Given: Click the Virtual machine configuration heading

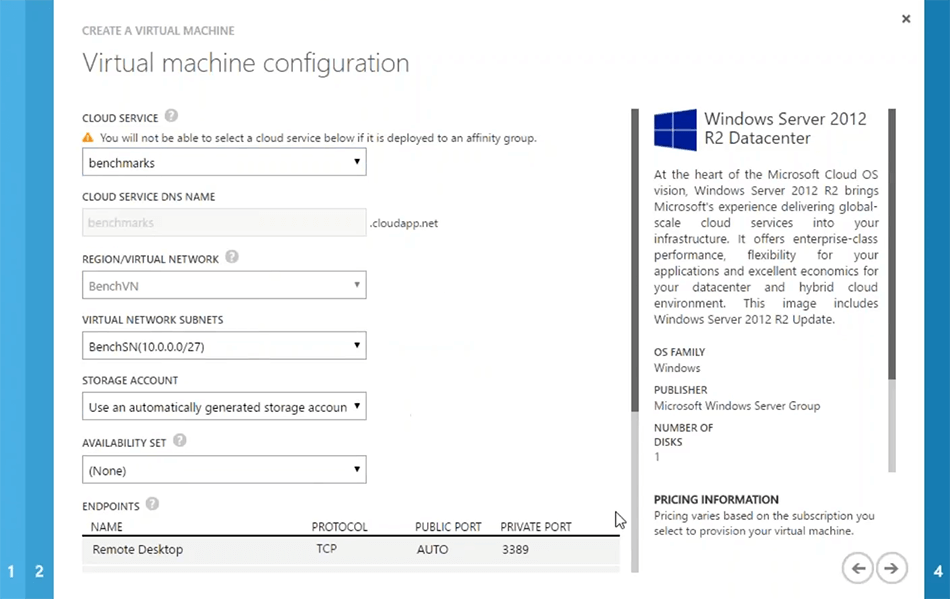Looking at the screenshot, I should pos(246,63).
